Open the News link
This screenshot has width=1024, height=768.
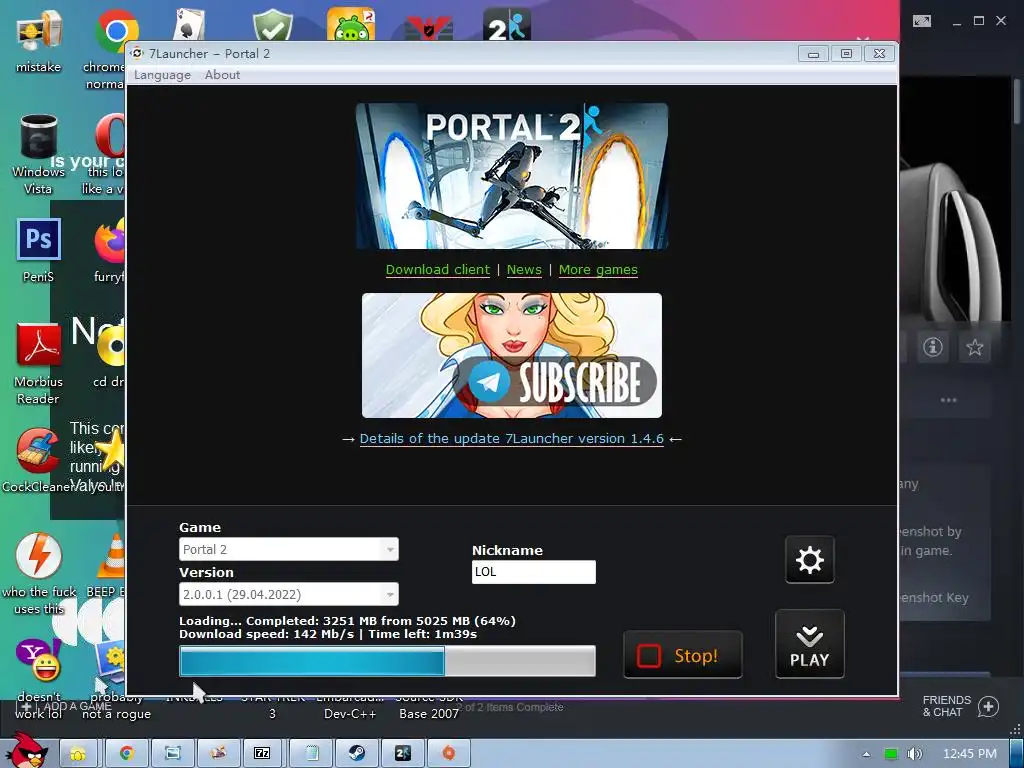coord(524,270)
